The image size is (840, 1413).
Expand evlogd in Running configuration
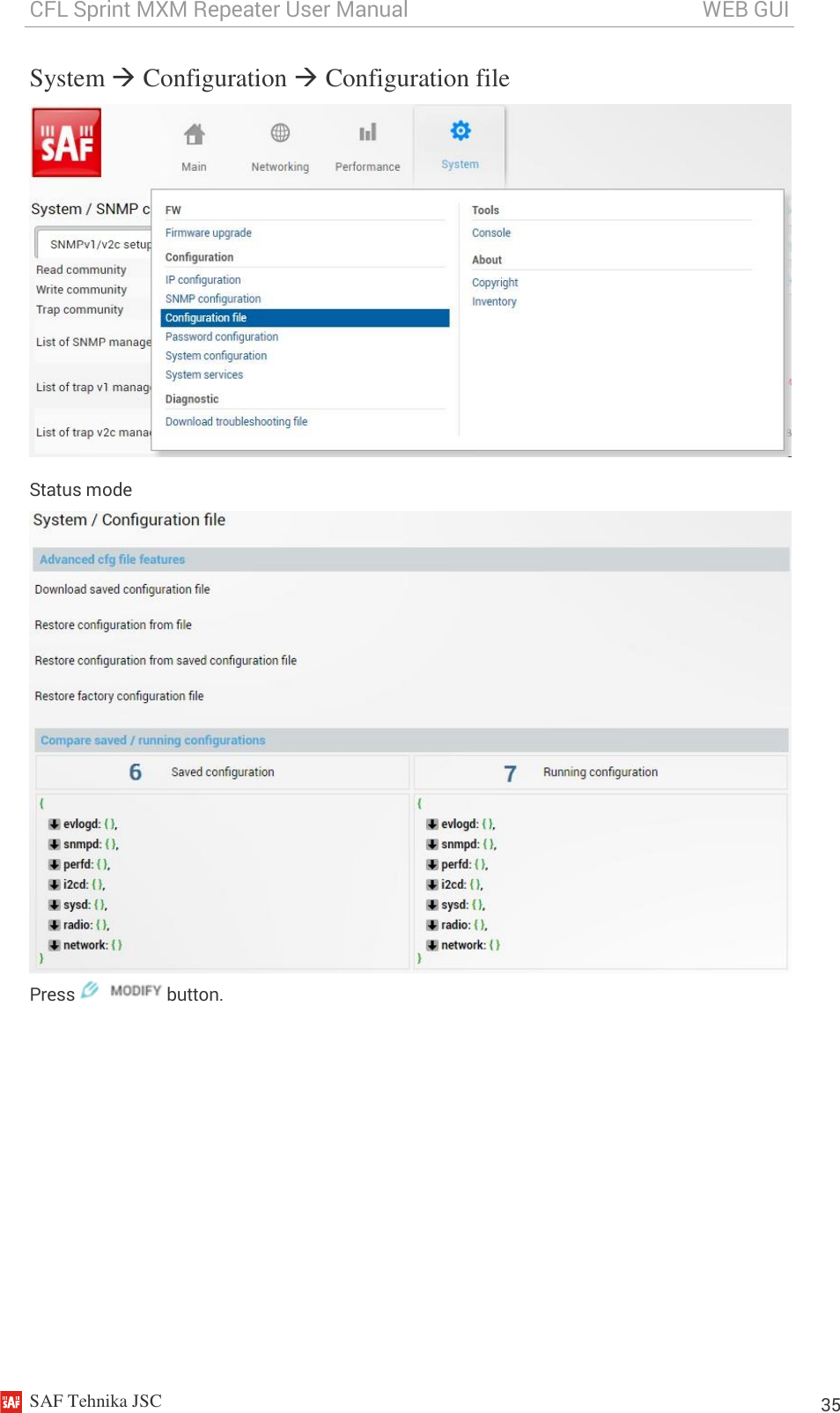[x=432, y=825]
